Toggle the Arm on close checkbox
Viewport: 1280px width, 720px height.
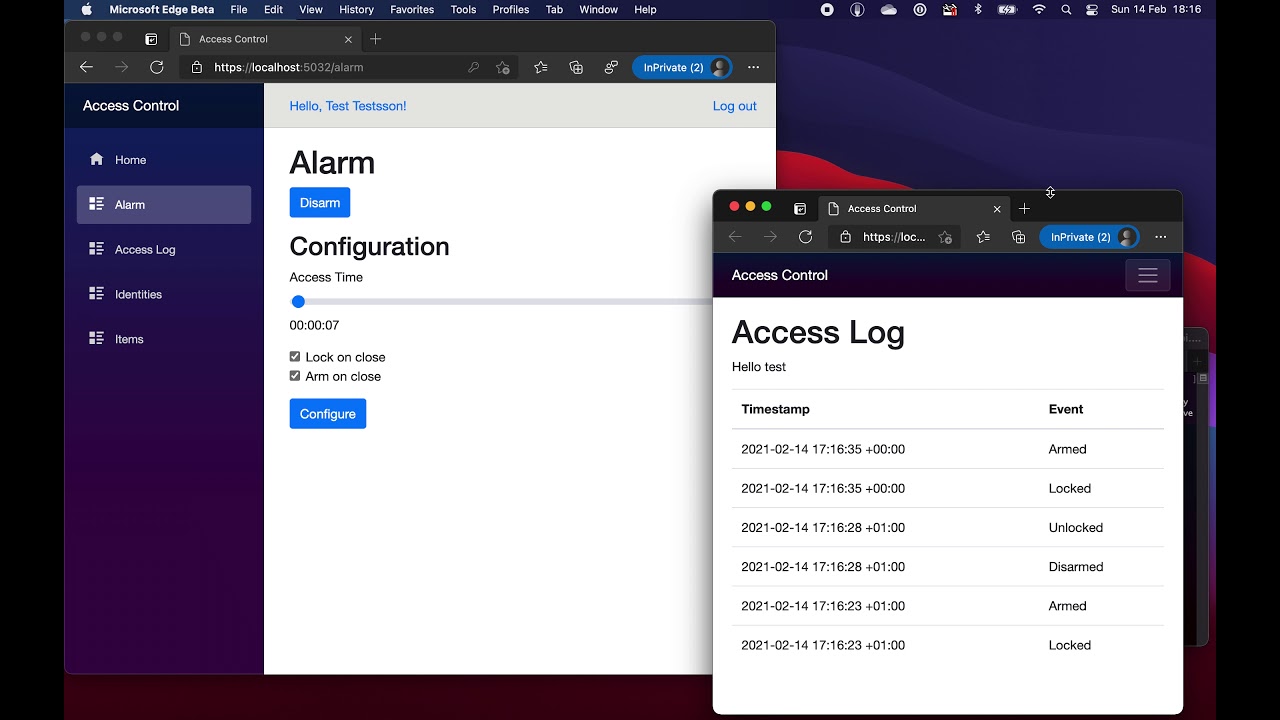(295, 376)
